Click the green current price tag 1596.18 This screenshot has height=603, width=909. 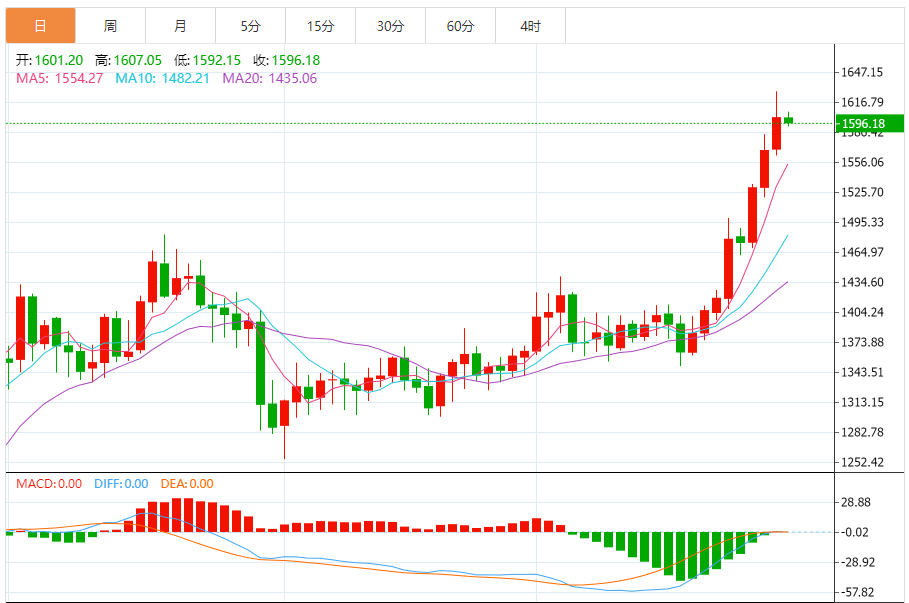869,123
